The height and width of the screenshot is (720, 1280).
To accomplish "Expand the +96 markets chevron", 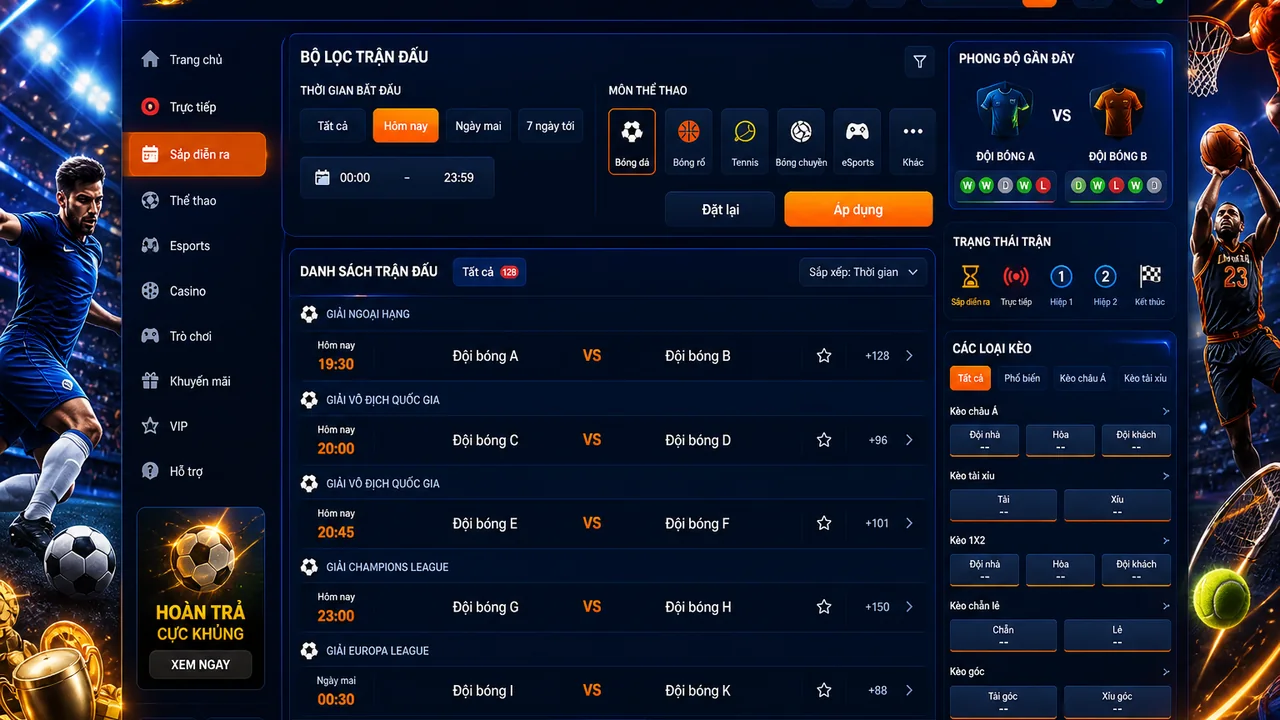I will point(909,440).
